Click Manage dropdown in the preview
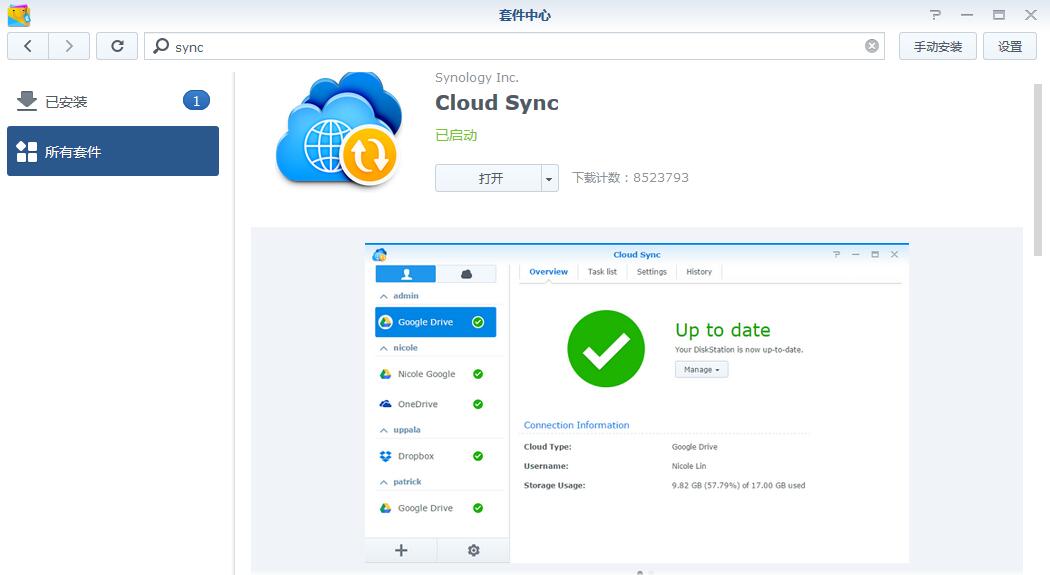Image resolution: width=1050 pixels, height=575 pixels. pyautogui.click(x=701, y=369)
